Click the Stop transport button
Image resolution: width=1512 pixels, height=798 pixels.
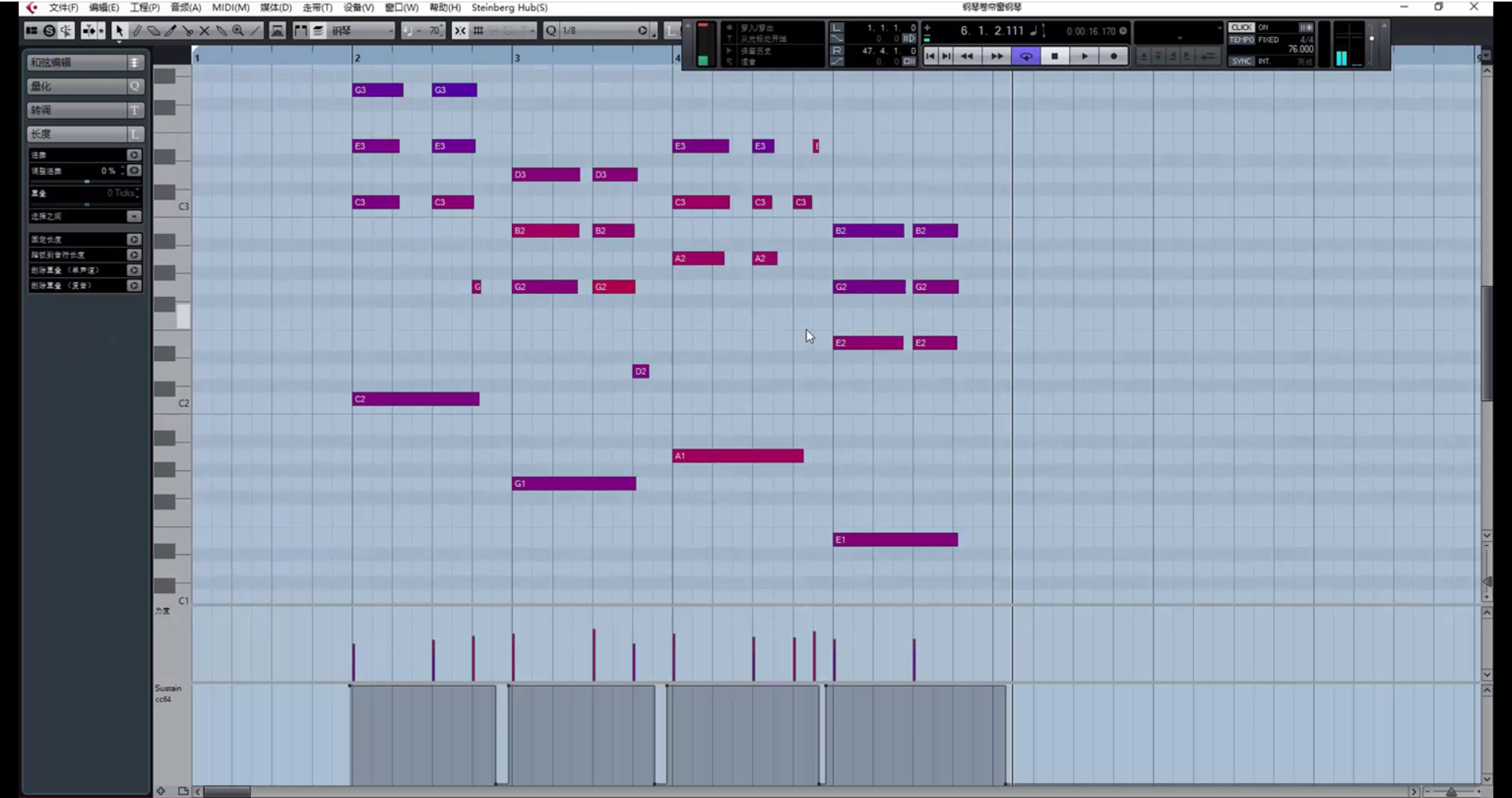(1054, 56)
